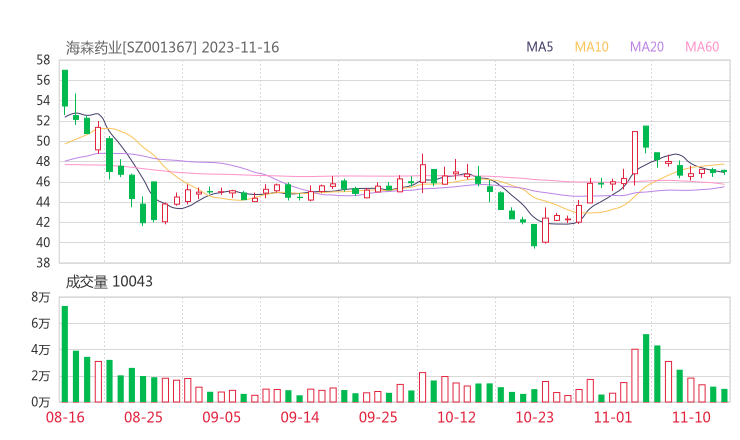
Task: Select the lowest green candlestick near 10-23
Action: coord(534,235)
